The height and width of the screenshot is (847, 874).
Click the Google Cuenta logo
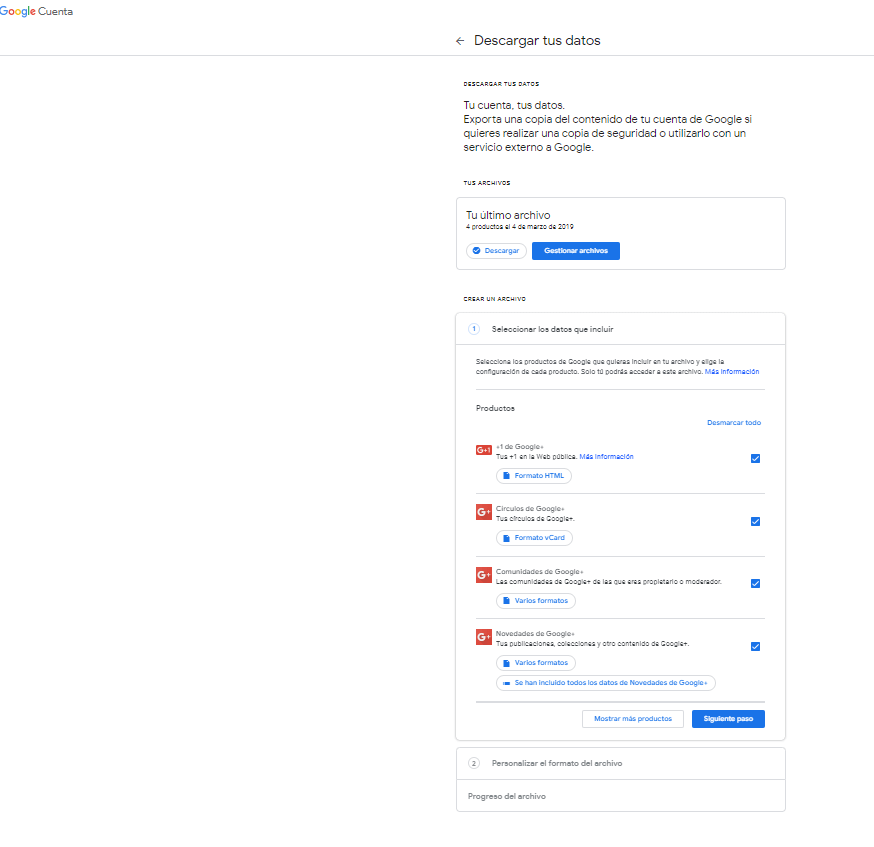(36, 12)
